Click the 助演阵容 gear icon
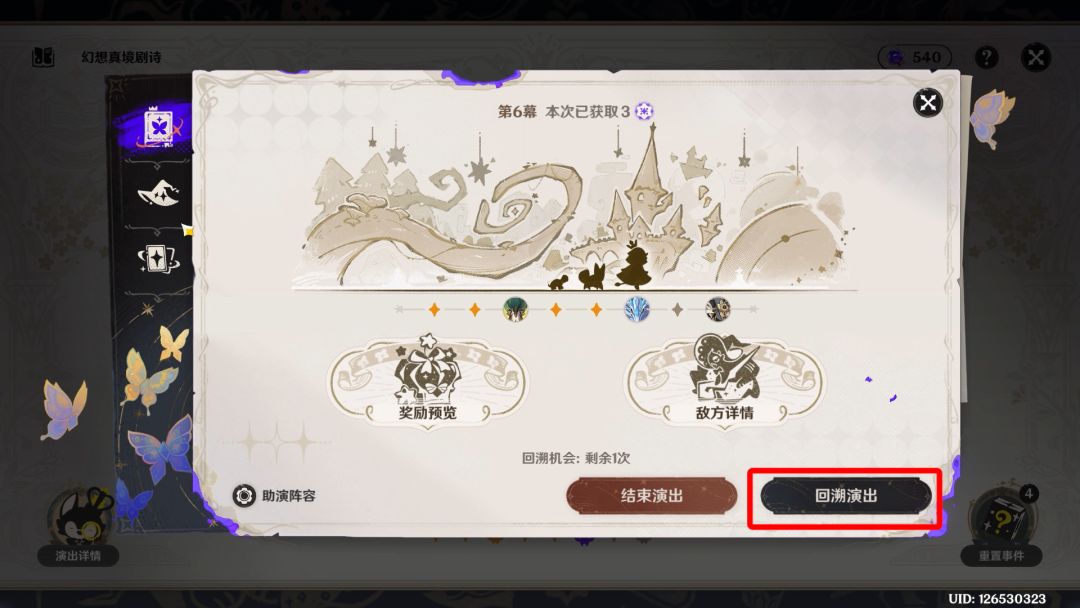This screenshot has height=608, width=1080. coord(244,495)
